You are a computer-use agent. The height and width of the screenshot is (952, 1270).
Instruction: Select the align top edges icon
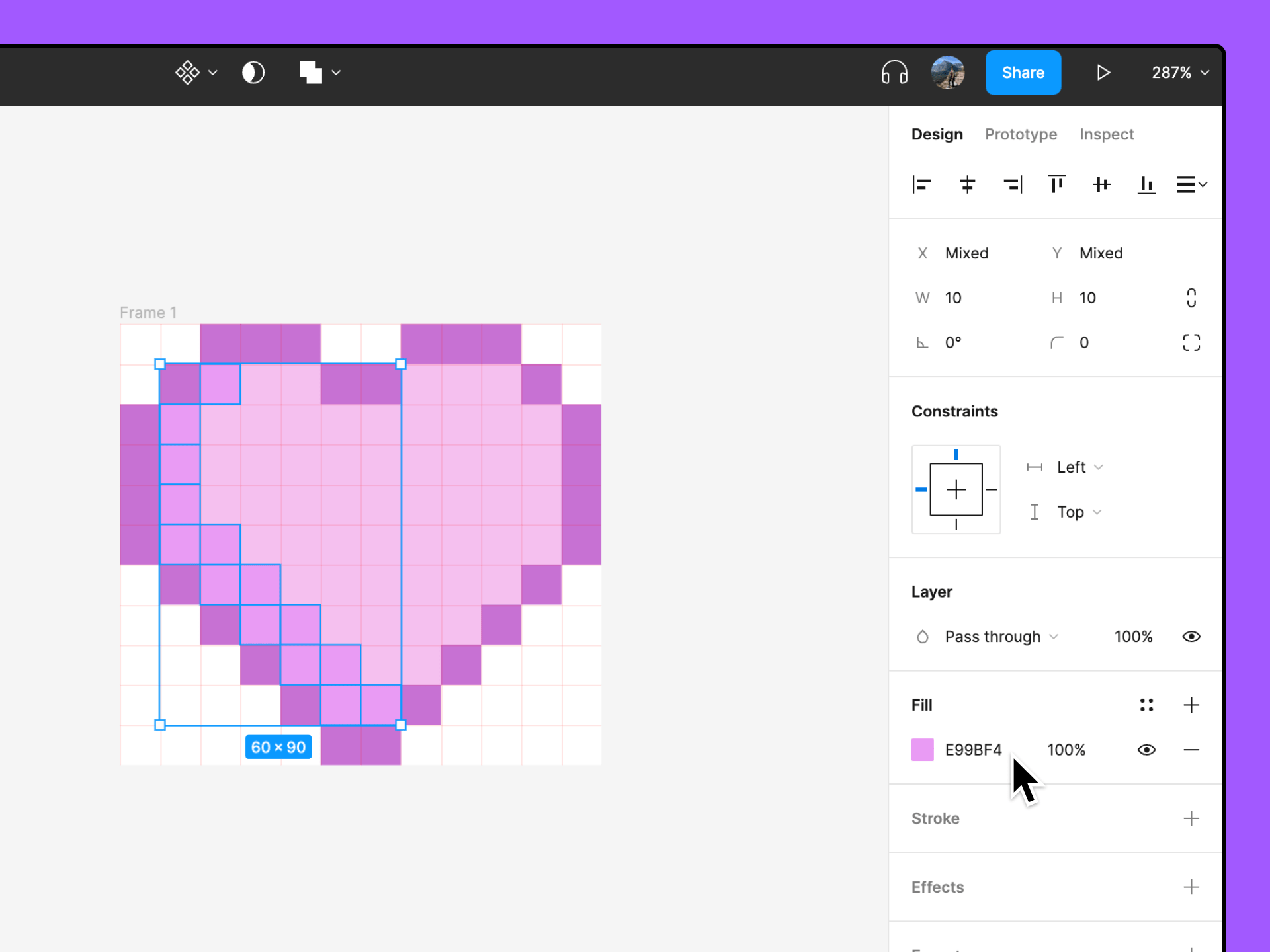1056,184
